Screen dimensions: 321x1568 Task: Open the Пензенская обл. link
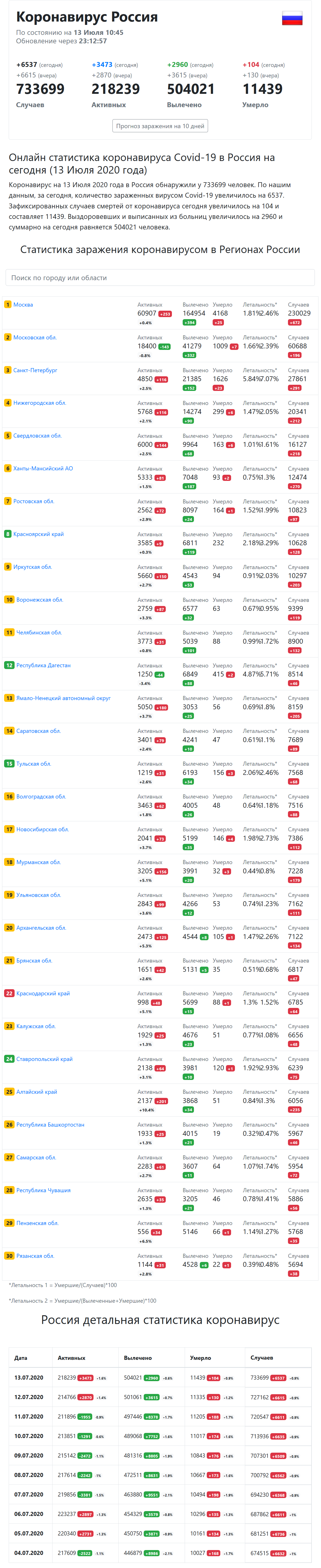point(37,1223)
